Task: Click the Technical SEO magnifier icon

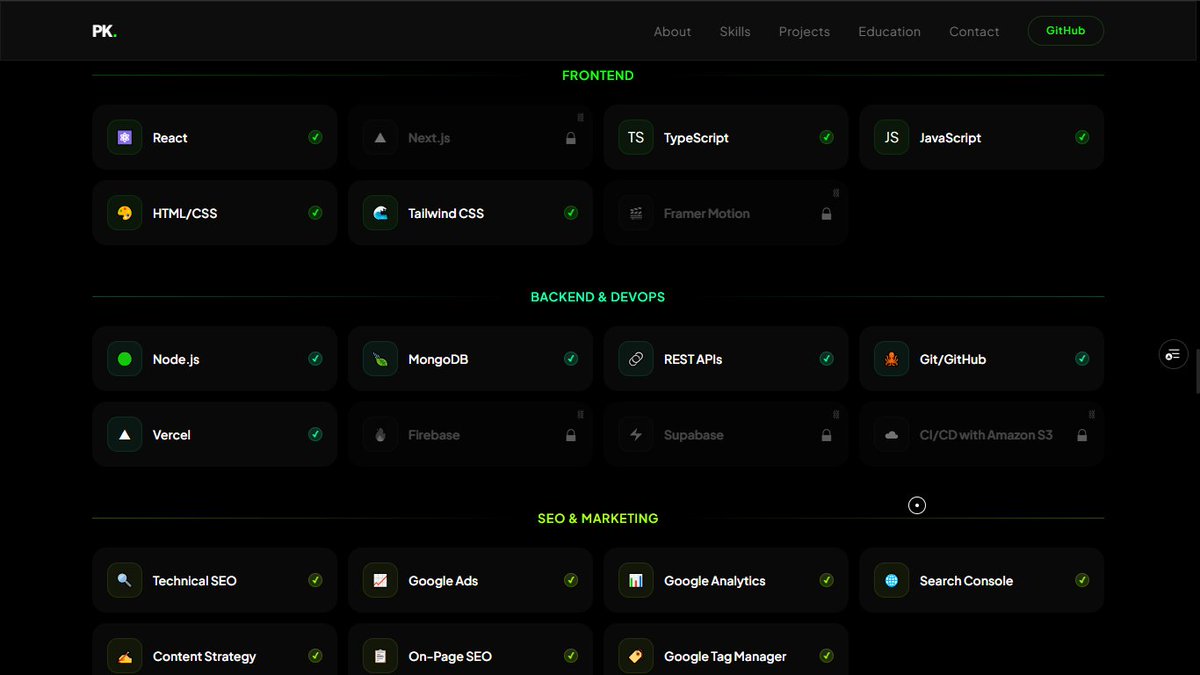Action: click(x=124, y=580)
